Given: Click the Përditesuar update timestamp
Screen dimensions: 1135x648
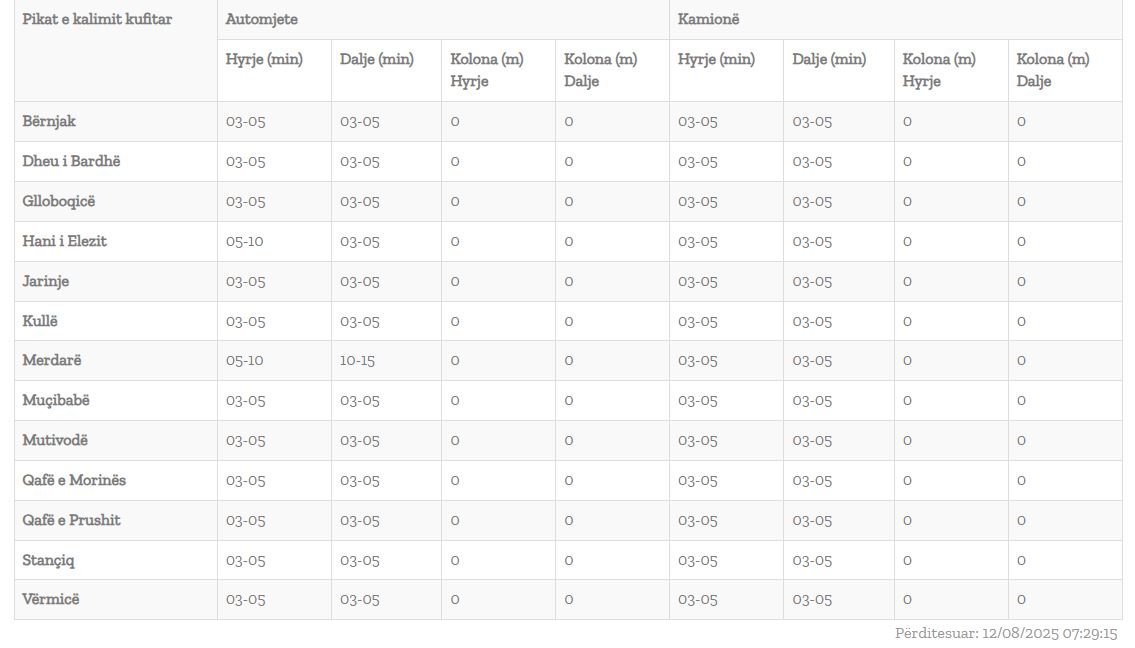Looking at the screenshot, I should (1005, 633).
